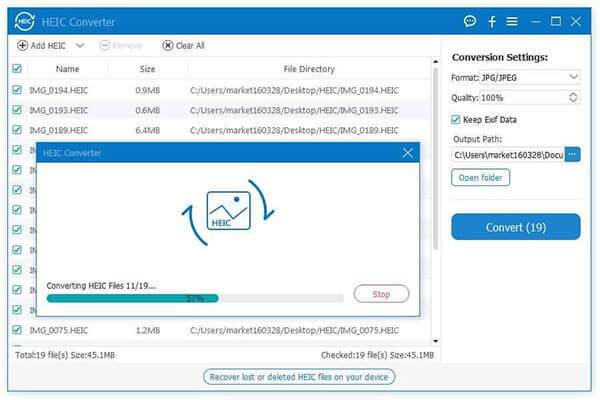Uncheck the IMG_0075.HEIC checkbox
Screen dimensions: 600x400
click(x=17, y=330)
